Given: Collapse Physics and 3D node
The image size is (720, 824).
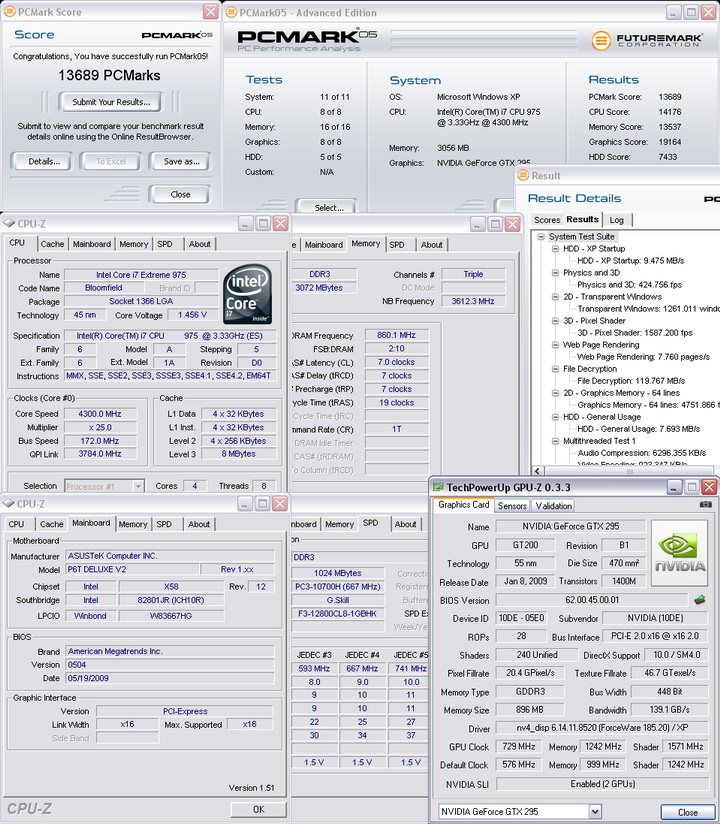Looking at the screenshot, I should coord(555,273).
